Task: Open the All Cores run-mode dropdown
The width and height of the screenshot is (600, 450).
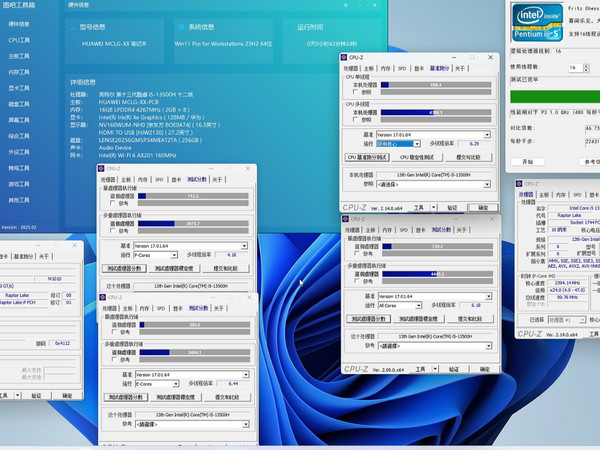Action: 400,305
